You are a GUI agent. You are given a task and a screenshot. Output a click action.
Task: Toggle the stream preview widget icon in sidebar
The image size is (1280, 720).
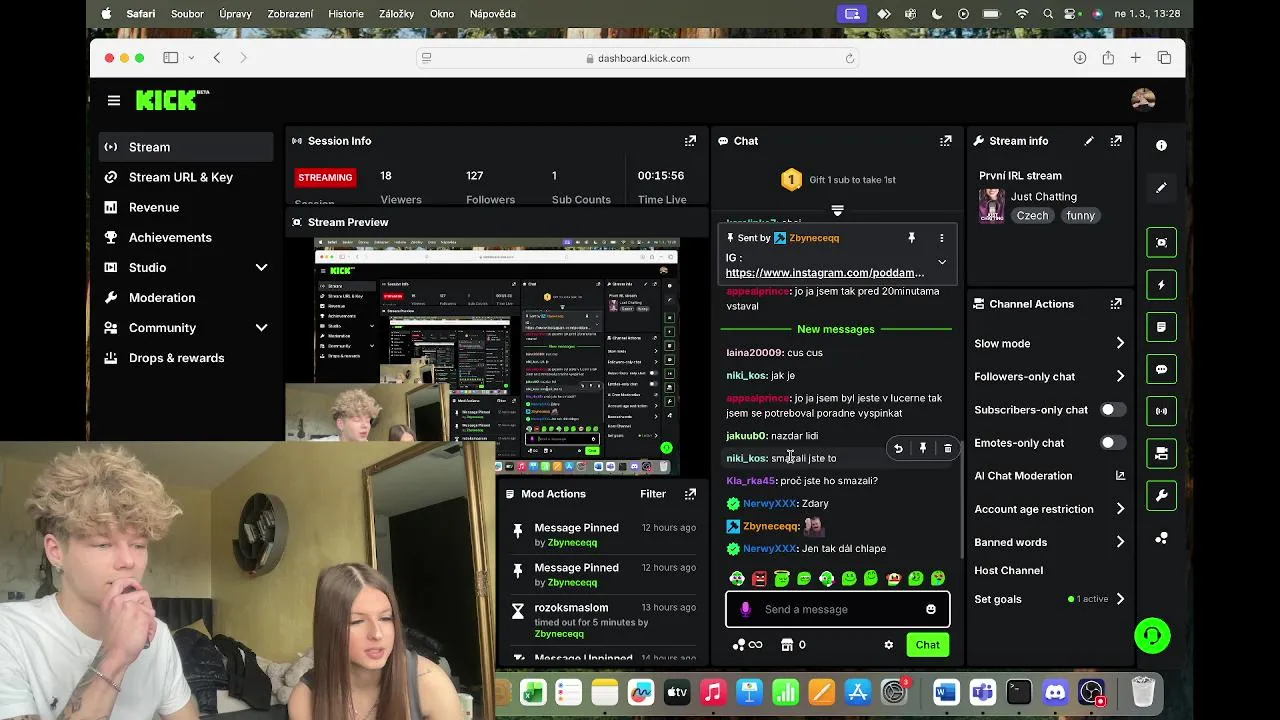(x=1161, y=242)
